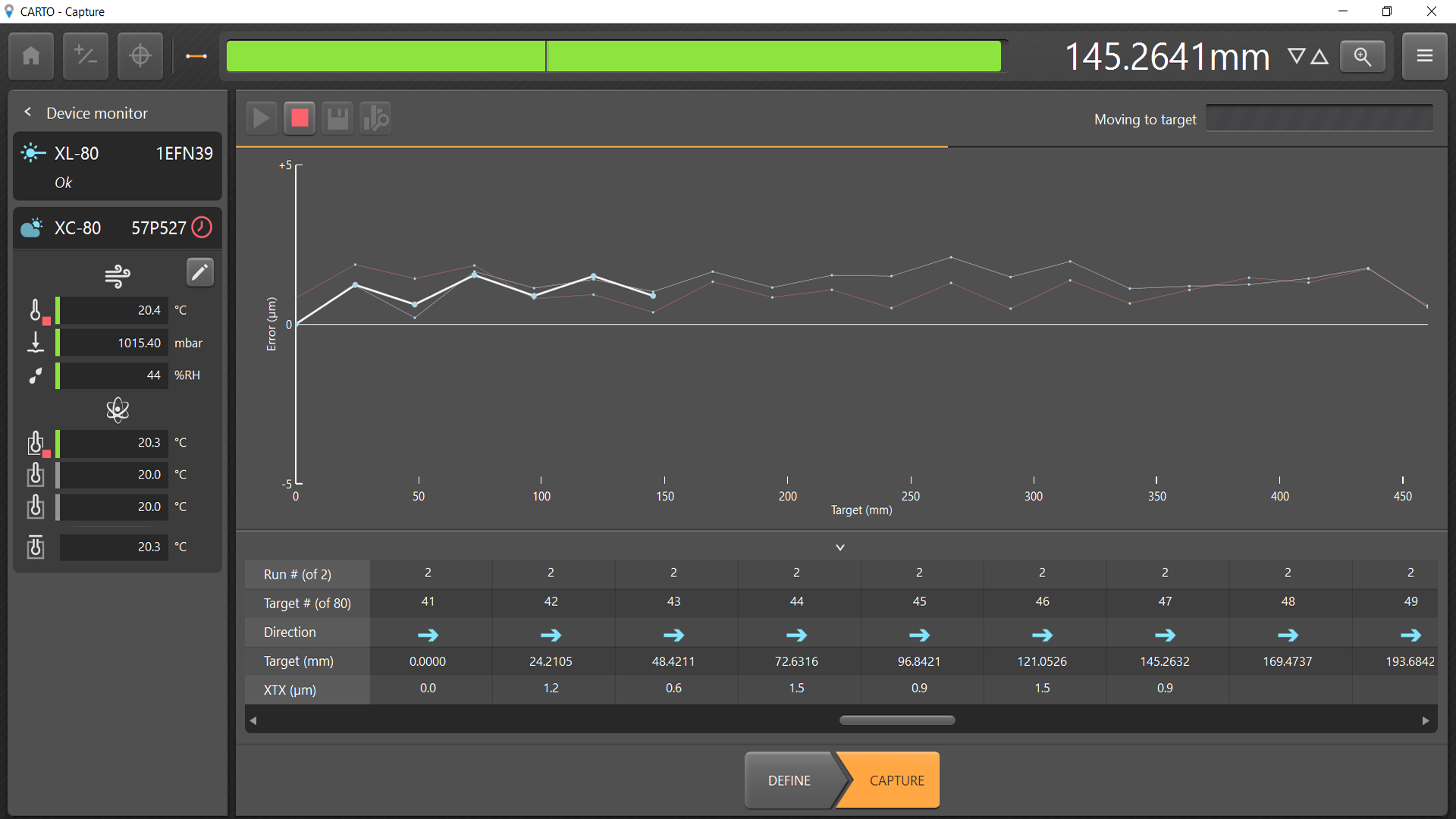Select the XL-80 laser device entry
The image size is (1456, 819).
118,166
